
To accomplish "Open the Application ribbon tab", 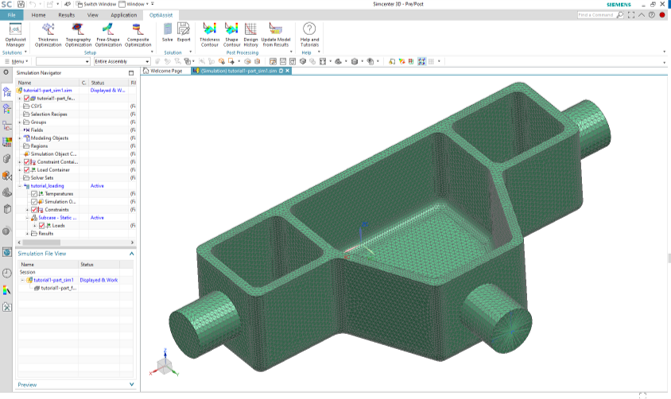I will tap(124, 15).
